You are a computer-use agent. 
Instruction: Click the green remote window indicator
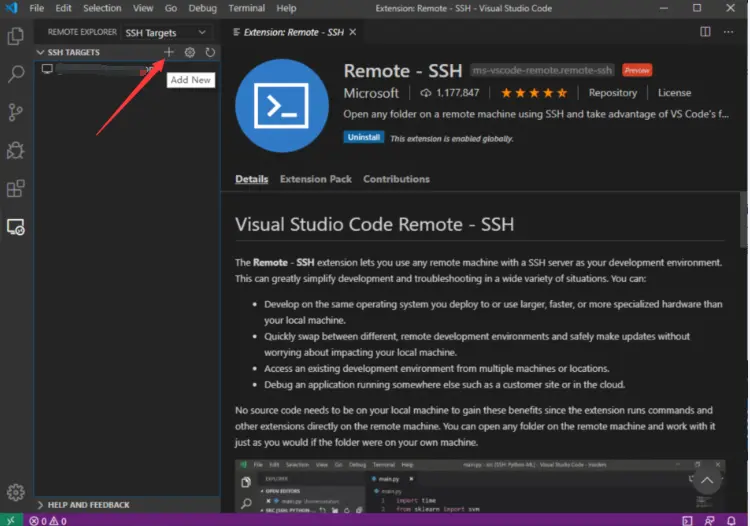coord(11,520)
